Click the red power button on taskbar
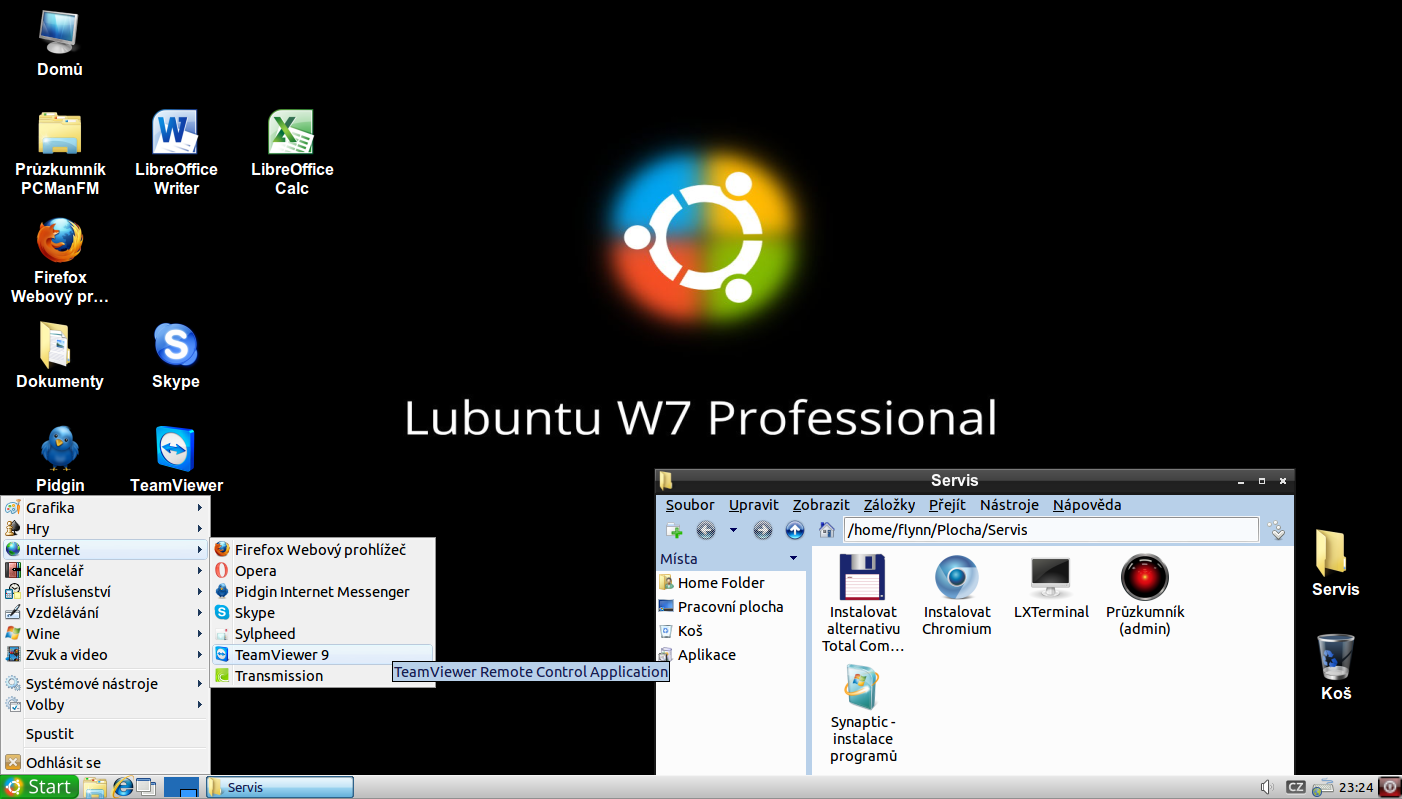 (1390, 787)
